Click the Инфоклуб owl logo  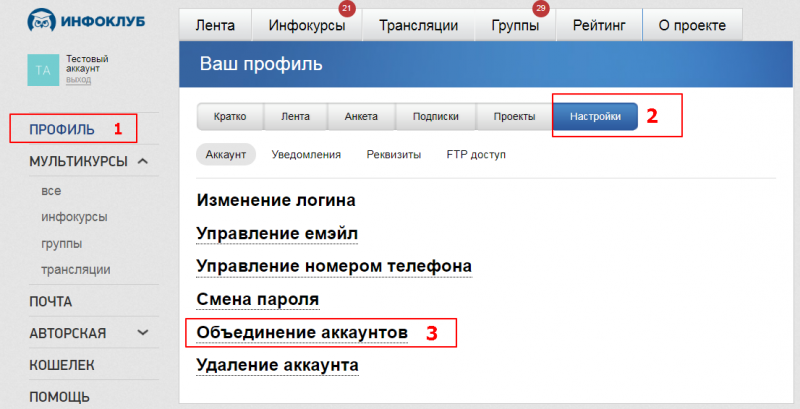point(86,21)
